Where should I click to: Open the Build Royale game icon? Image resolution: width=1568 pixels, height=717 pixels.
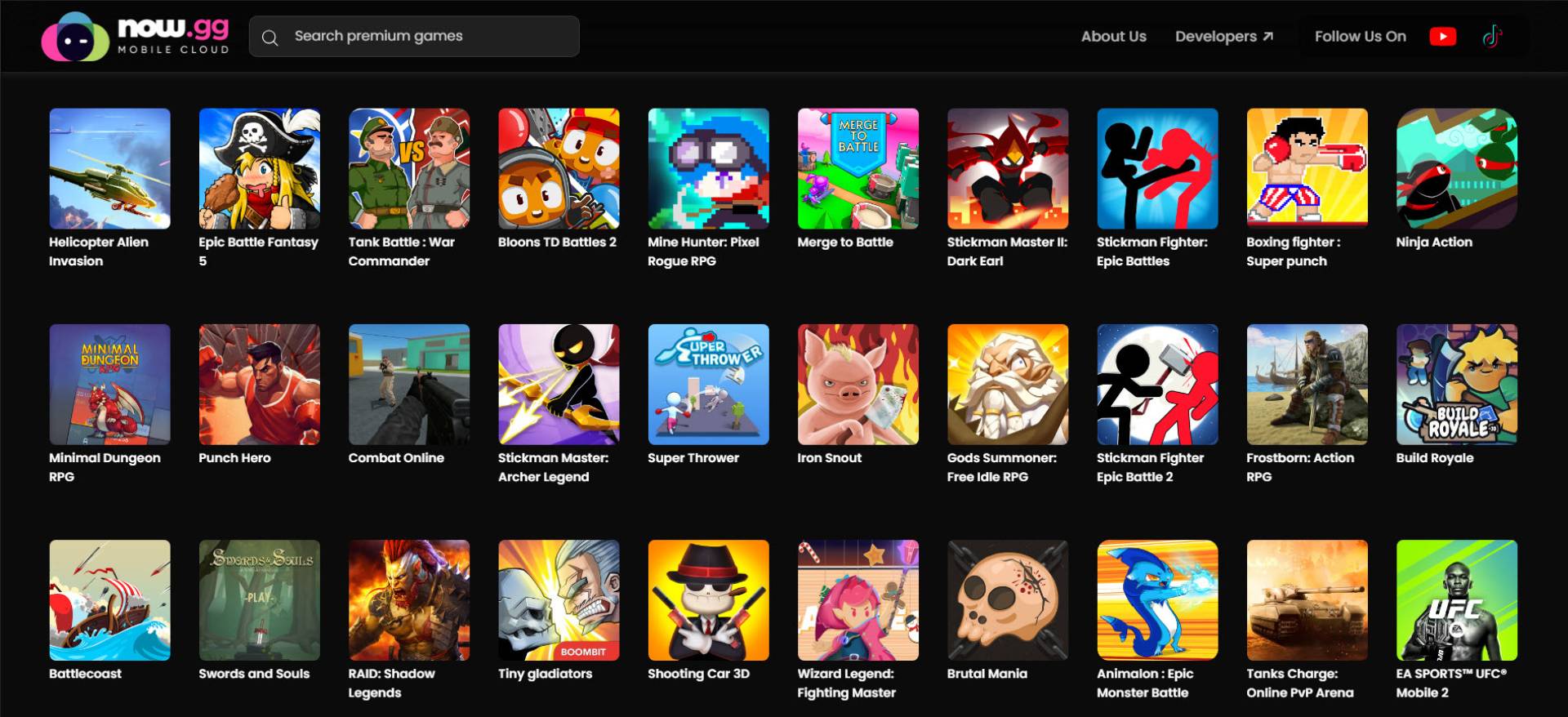[x=1457, y=385]
